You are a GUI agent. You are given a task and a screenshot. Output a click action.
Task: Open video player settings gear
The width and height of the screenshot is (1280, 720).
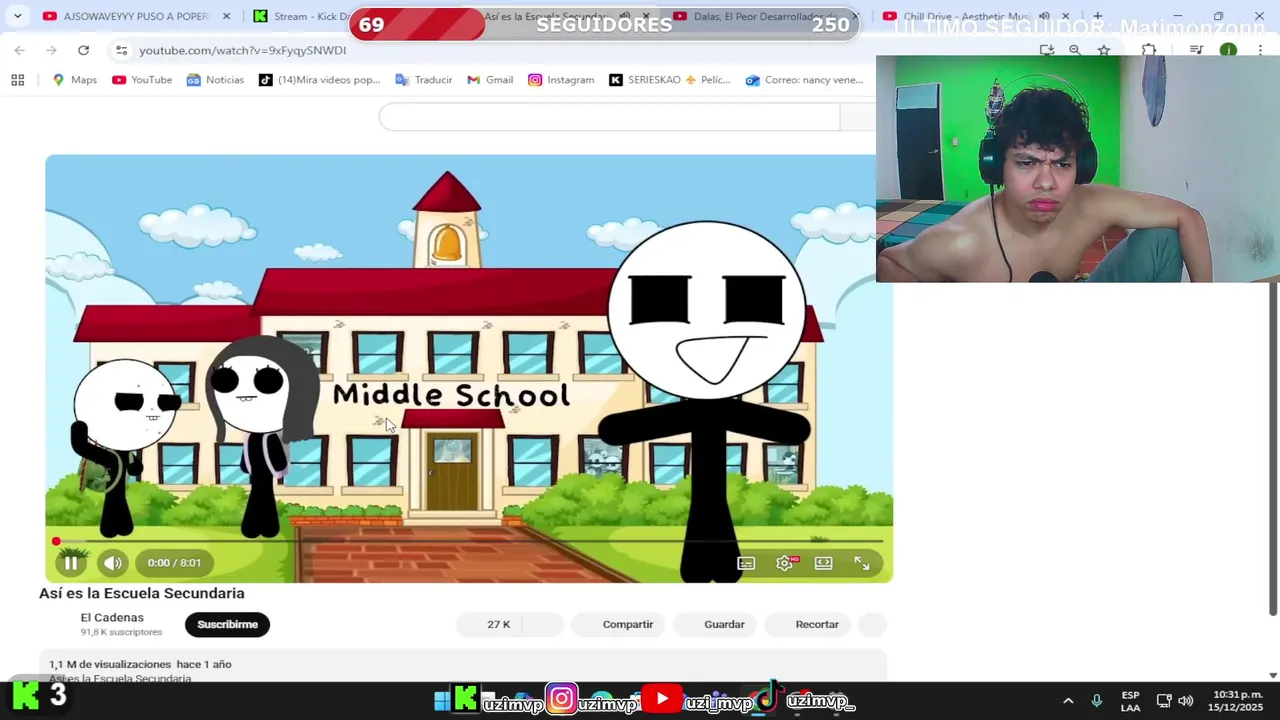(x=785, y=563)
